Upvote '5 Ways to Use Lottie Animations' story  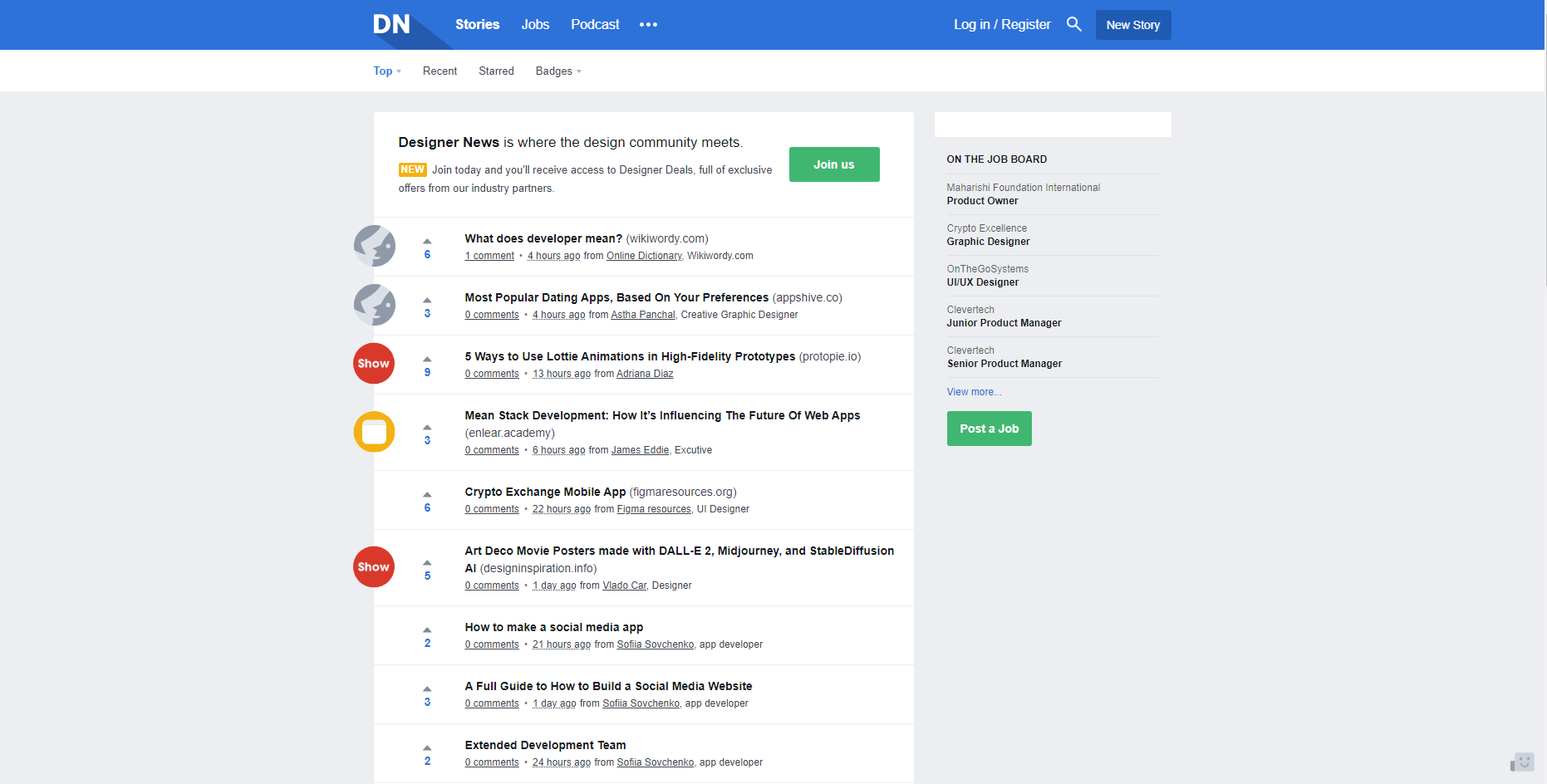click(x=427, y=360)
